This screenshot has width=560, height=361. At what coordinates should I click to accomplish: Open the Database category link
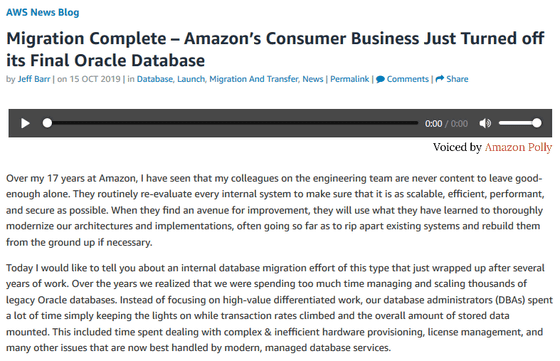155,79
